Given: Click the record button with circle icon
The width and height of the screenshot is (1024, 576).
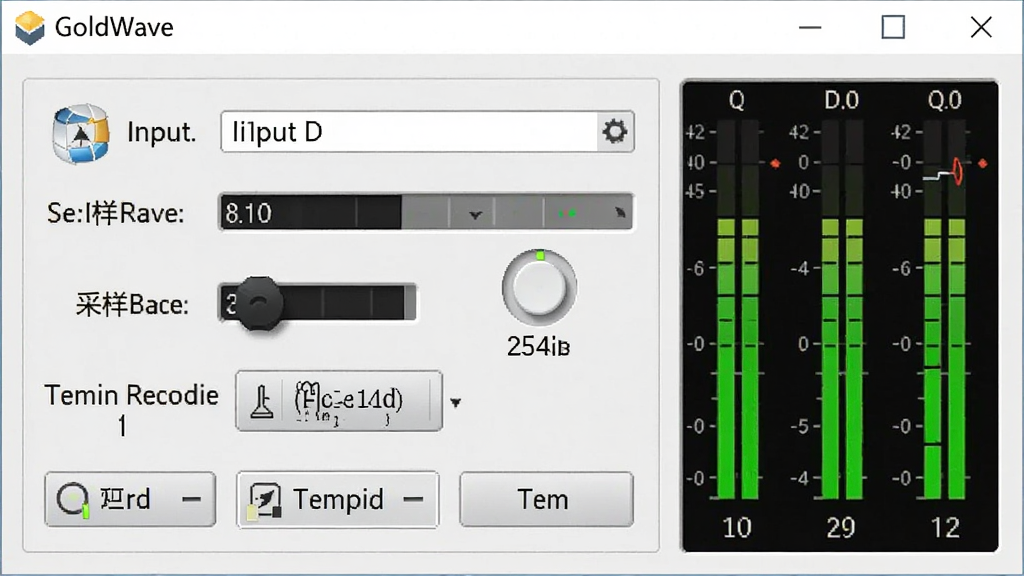Looking at the screenshot, I should click(x=130, y=500).
